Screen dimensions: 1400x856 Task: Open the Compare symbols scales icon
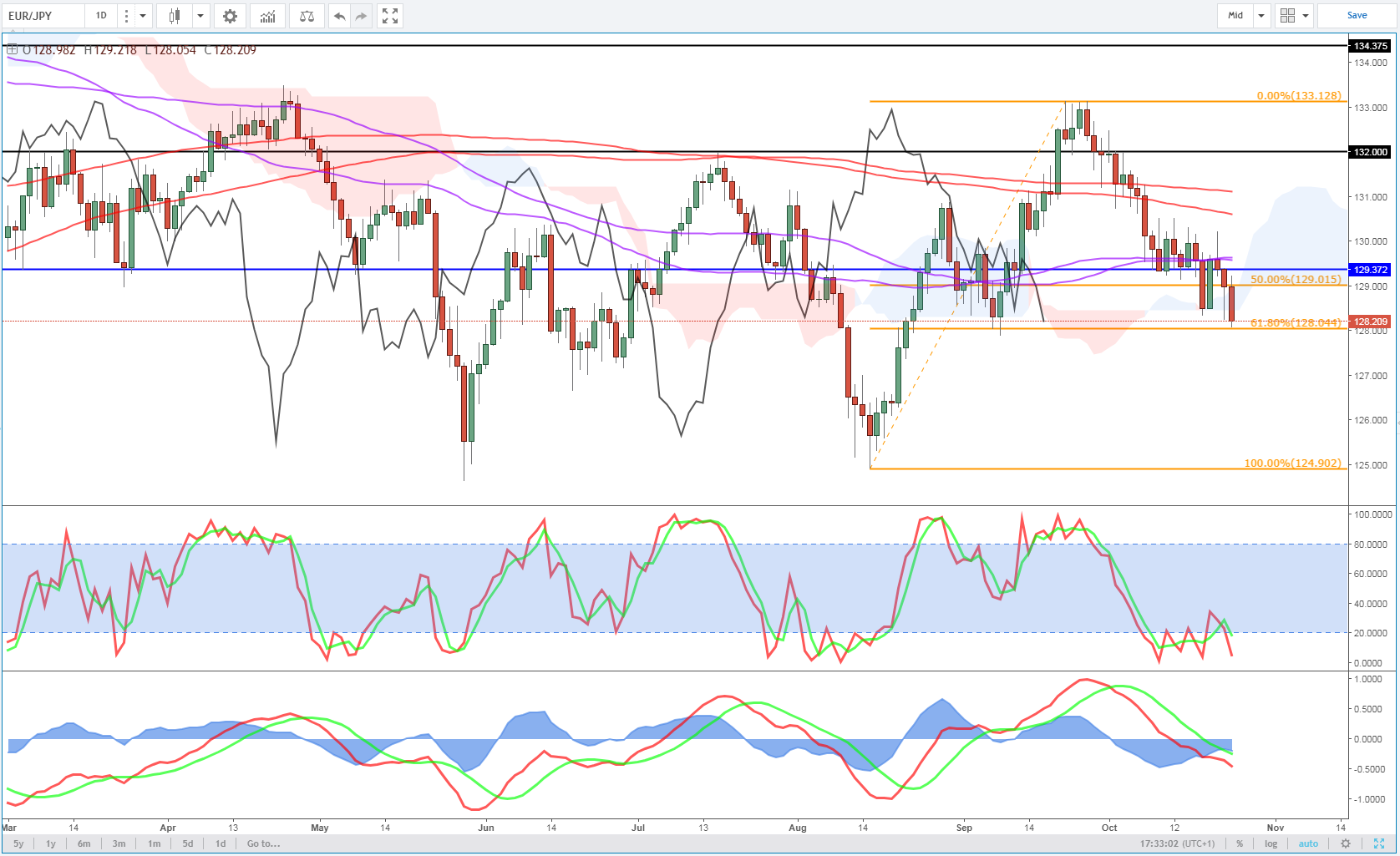(x=307, y=16)
